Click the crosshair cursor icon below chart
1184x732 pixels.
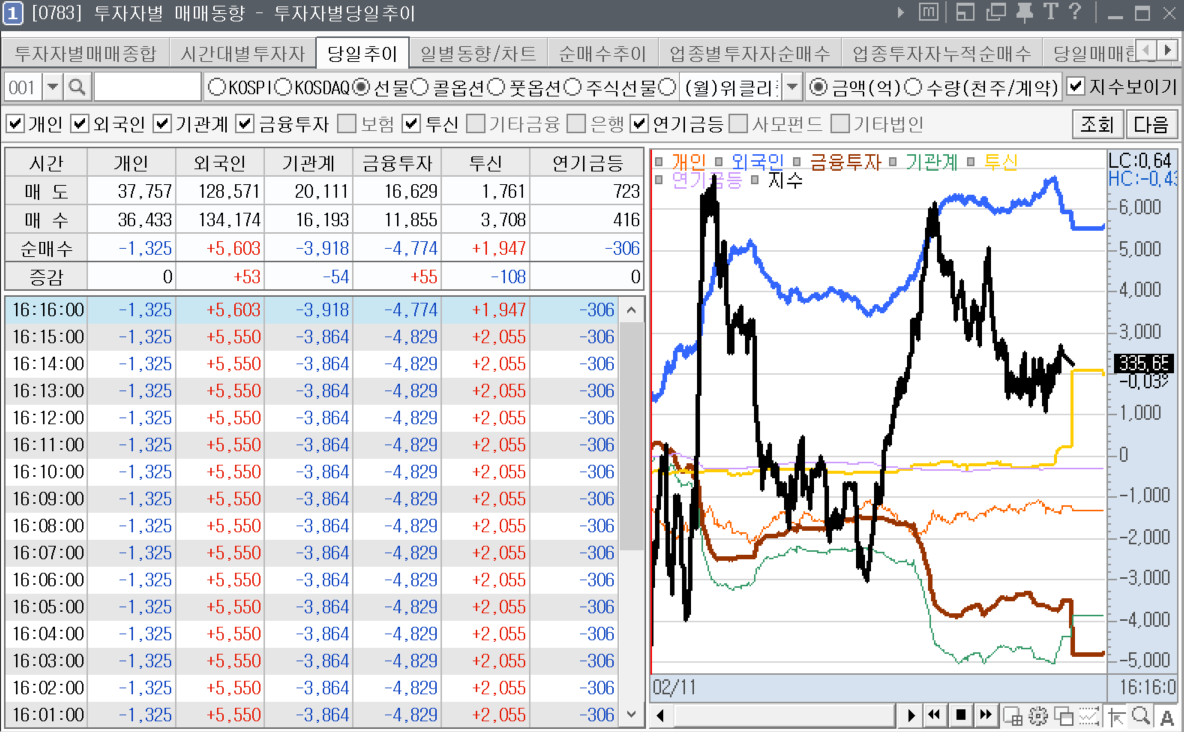(x=1116, y=715)
